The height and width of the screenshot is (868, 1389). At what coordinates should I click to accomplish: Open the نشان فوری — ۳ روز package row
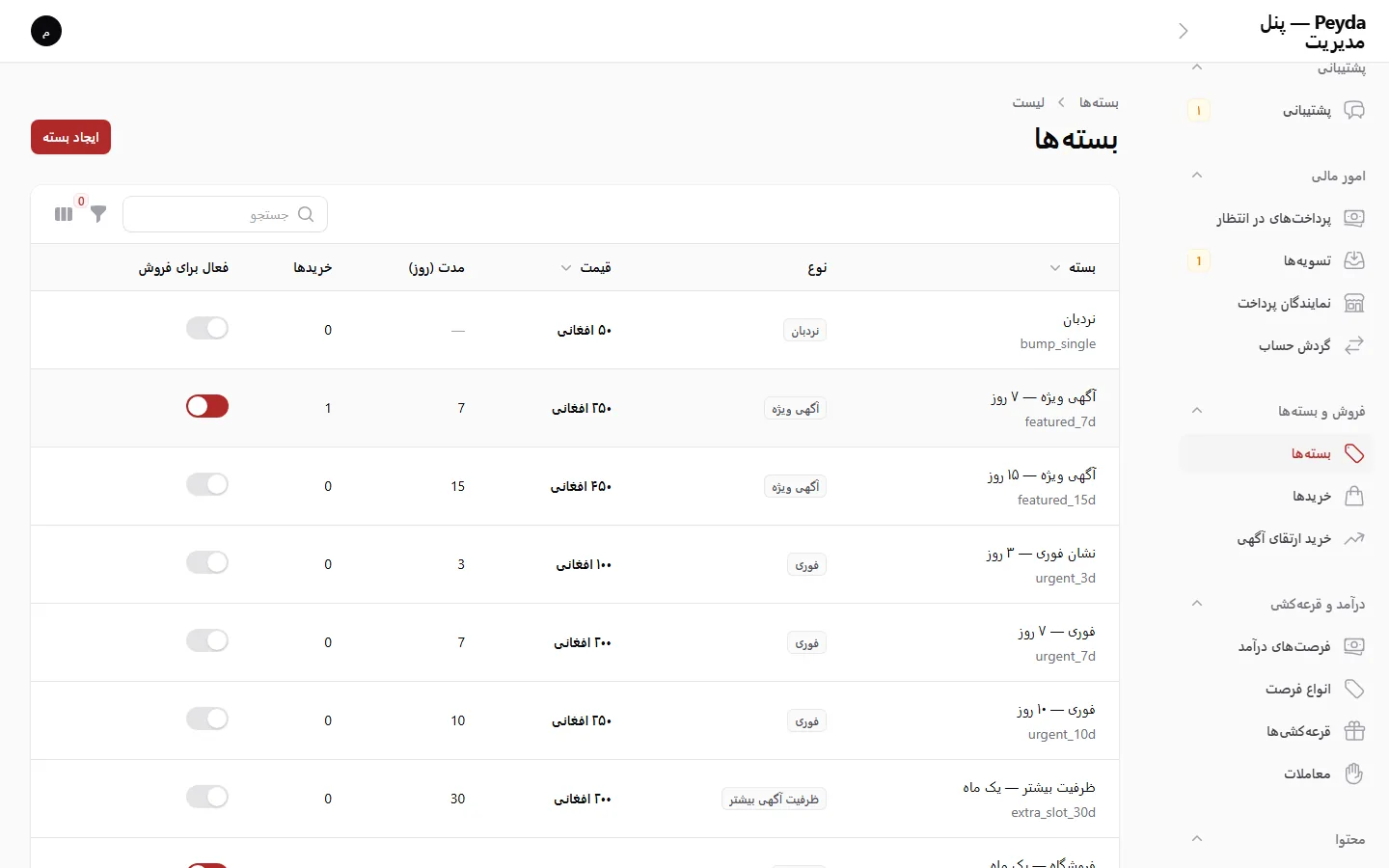(x=575, y=564)
